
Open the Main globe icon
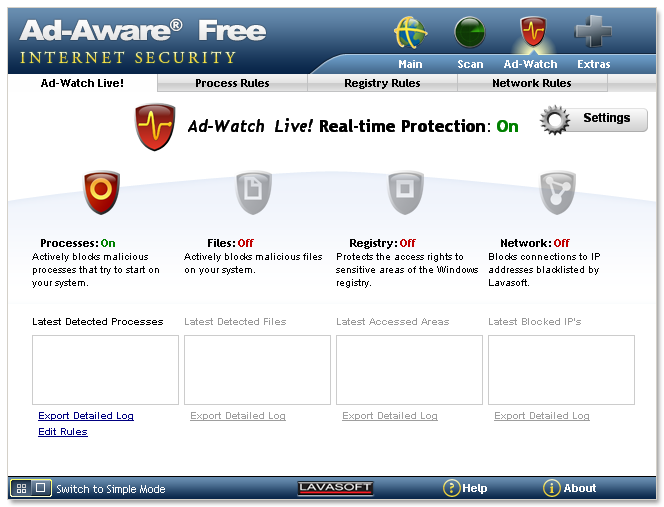click(410, 32)
